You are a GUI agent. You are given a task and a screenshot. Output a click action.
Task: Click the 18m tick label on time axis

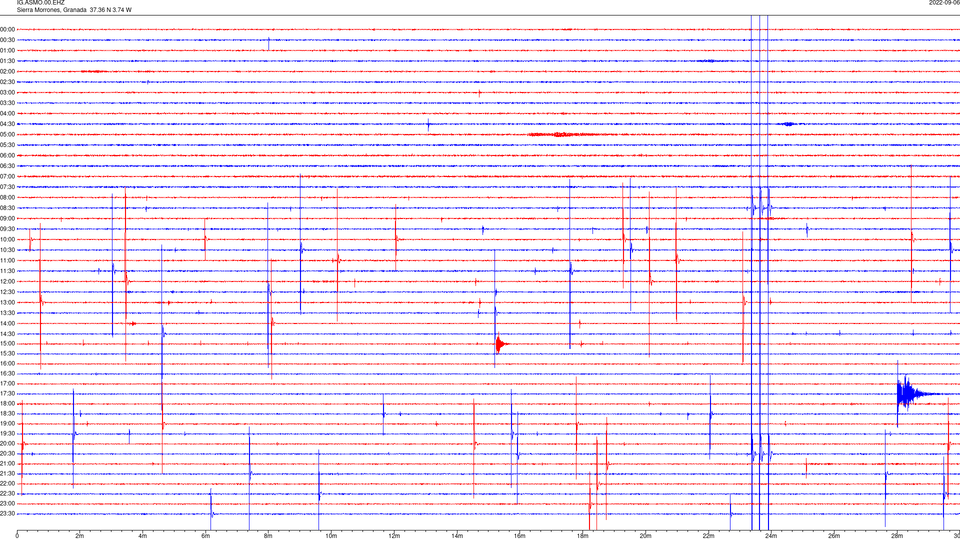(583, 536)
